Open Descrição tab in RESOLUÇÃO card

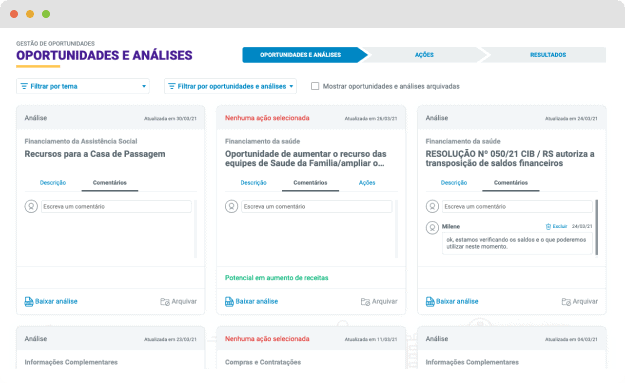pyautogui.click(x=454, y=183)
